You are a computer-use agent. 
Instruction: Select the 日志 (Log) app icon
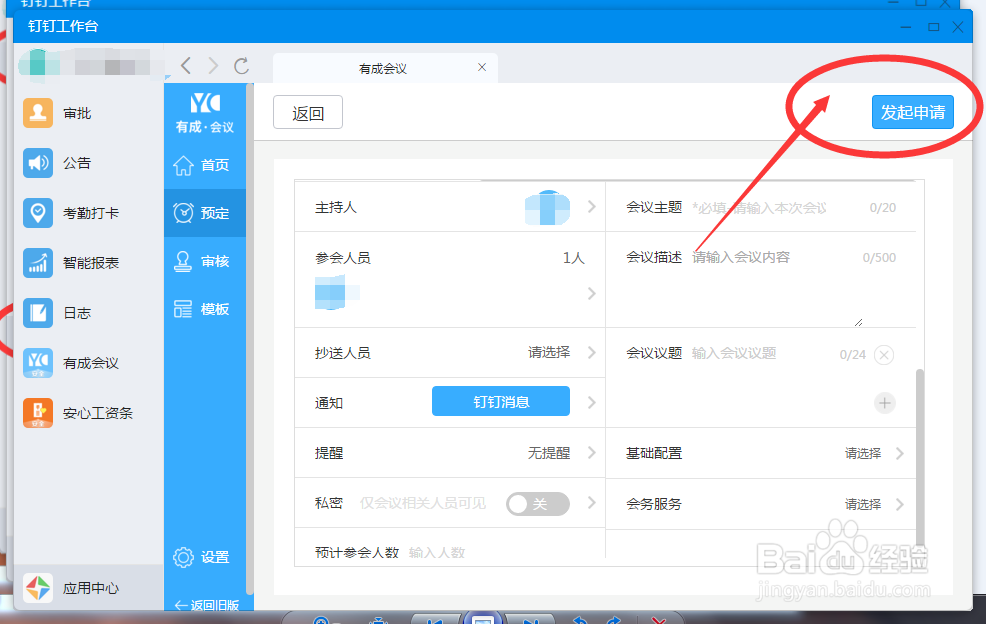tap(37, 313)
